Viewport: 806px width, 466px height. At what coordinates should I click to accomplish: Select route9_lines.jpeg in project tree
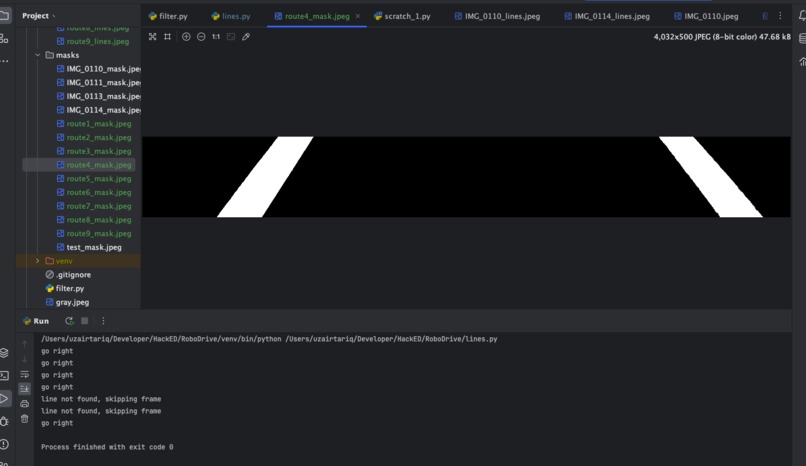click(93, 41)
